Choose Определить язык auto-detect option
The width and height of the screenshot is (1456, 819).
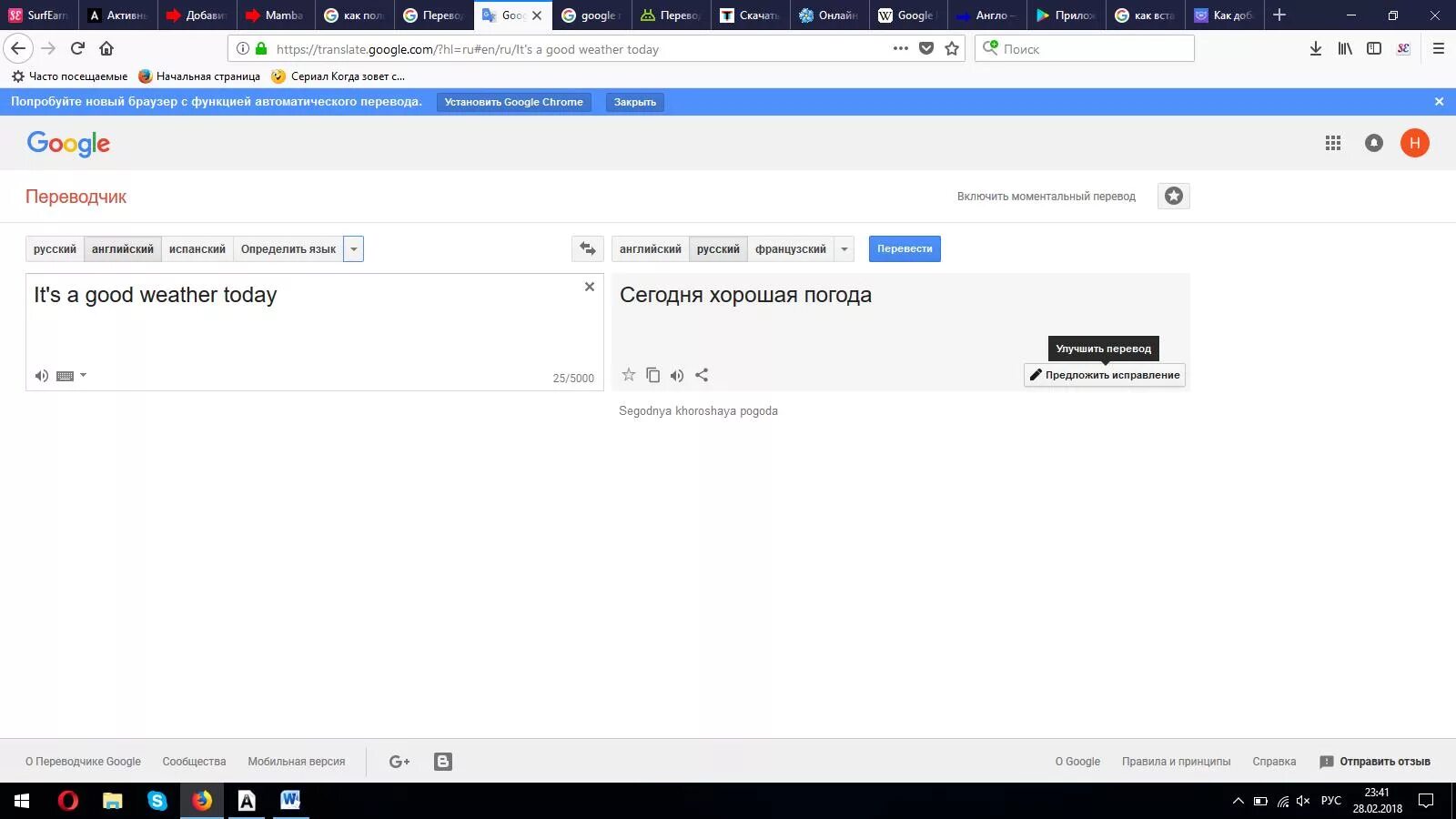tap(288, 249)
